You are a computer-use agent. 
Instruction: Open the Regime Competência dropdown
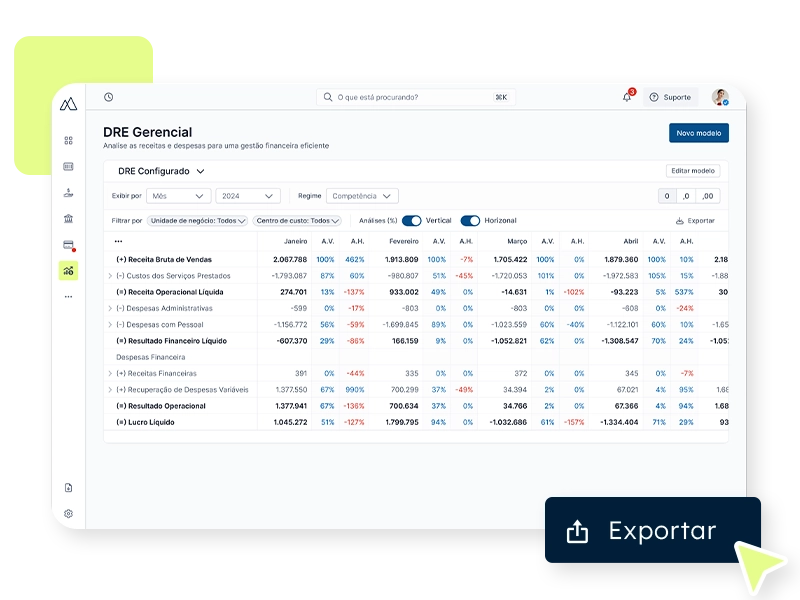362,196
